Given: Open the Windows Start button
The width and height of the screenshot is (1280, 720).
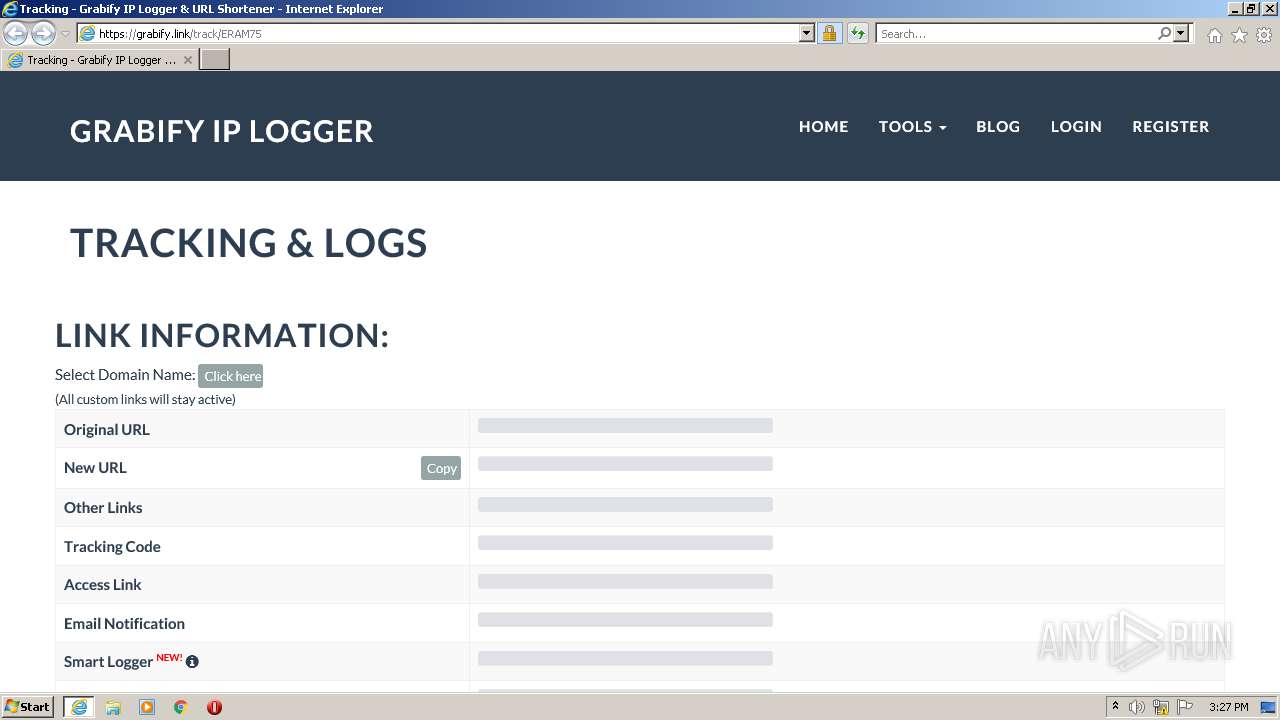Looking at the screenshot, I should [28, 707].
